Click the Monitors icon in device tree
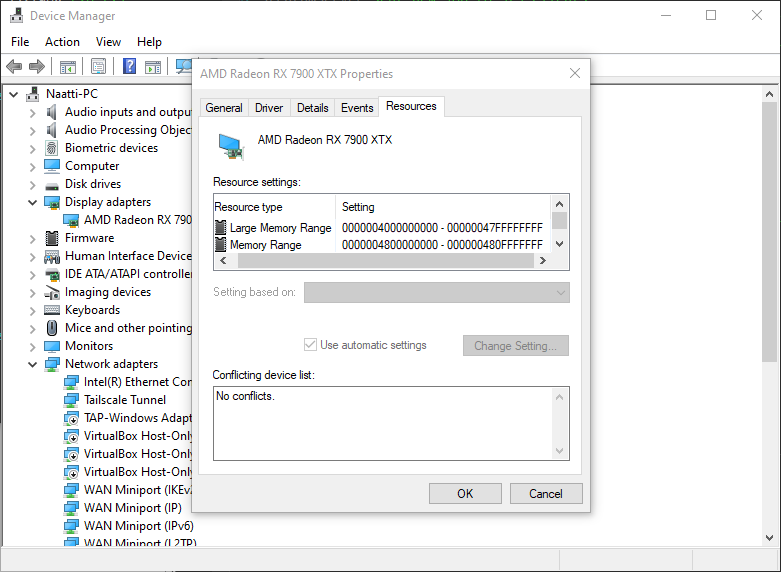Image resolution: width=781 pixels, height=572 pixels. coord(52,346)
